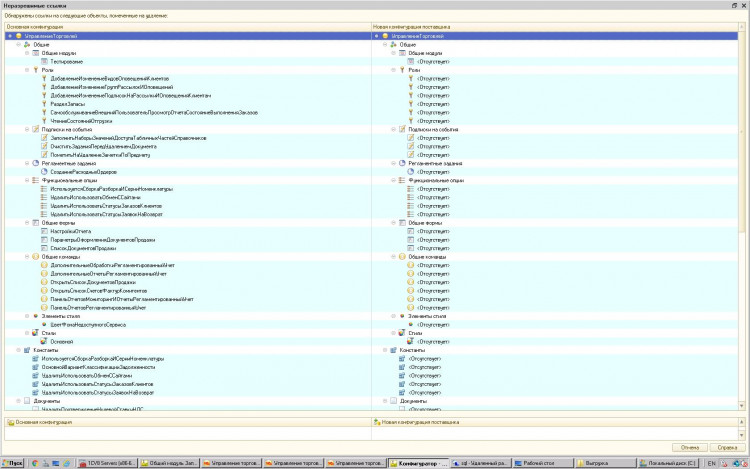
Task: Click the bottom panel scrollbar up arrow
Action: point(742,422)
